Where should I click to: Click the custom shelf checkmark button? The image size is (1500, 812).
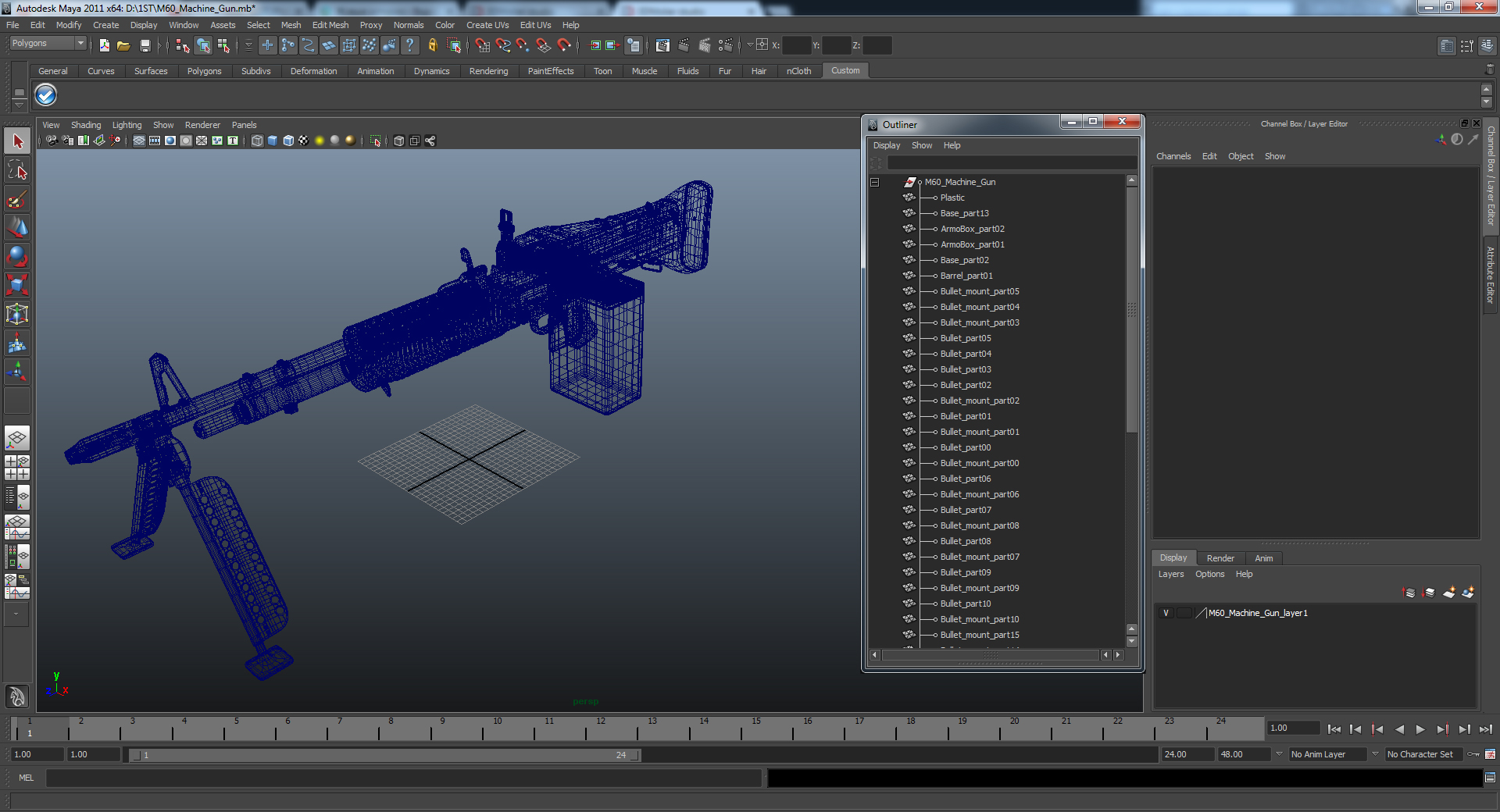click(46, 95)
